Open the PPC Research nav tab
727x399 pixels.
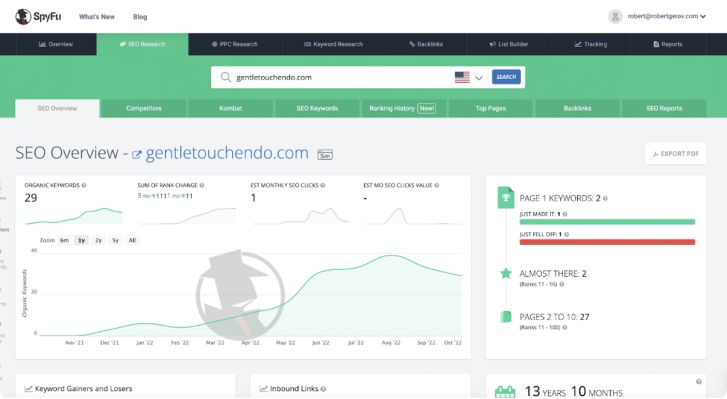(235, 44)
